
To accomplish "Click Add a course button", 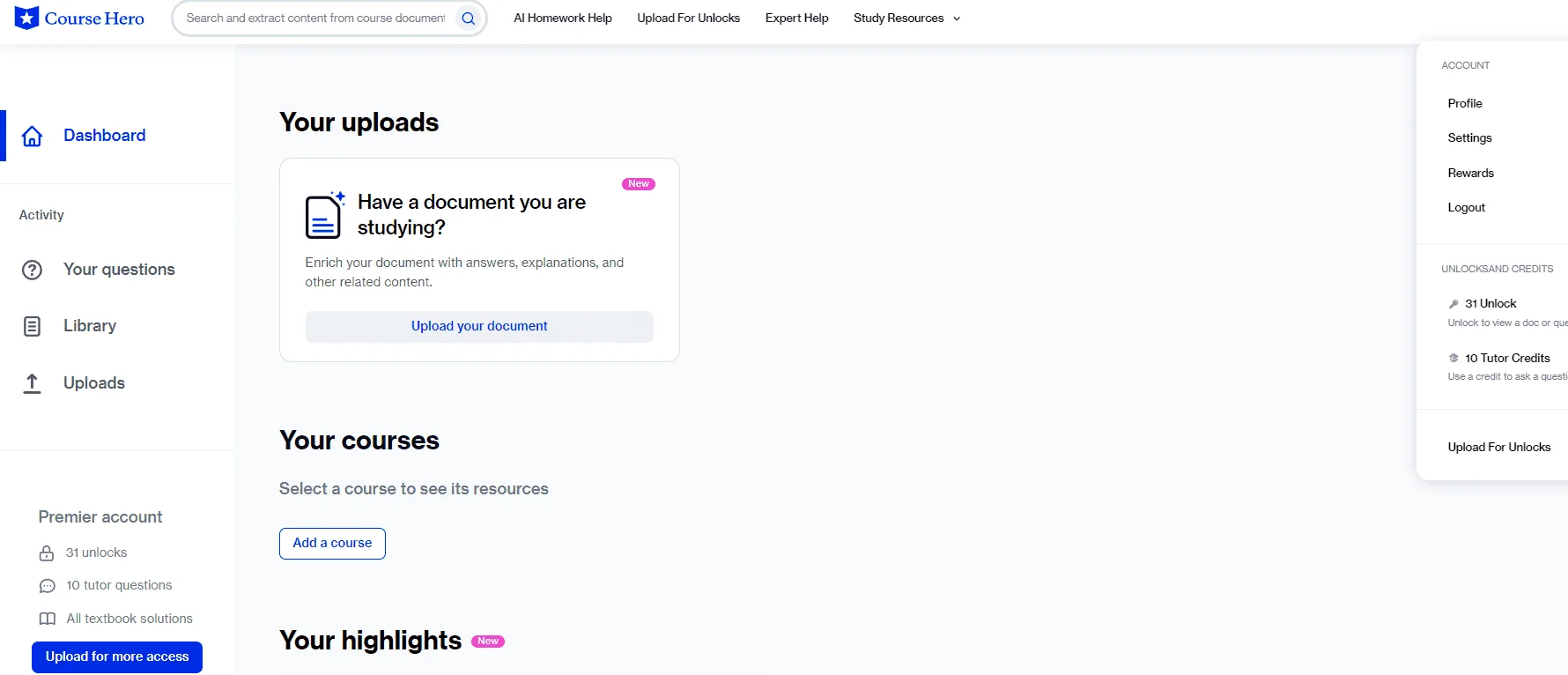I will (332, 543).
